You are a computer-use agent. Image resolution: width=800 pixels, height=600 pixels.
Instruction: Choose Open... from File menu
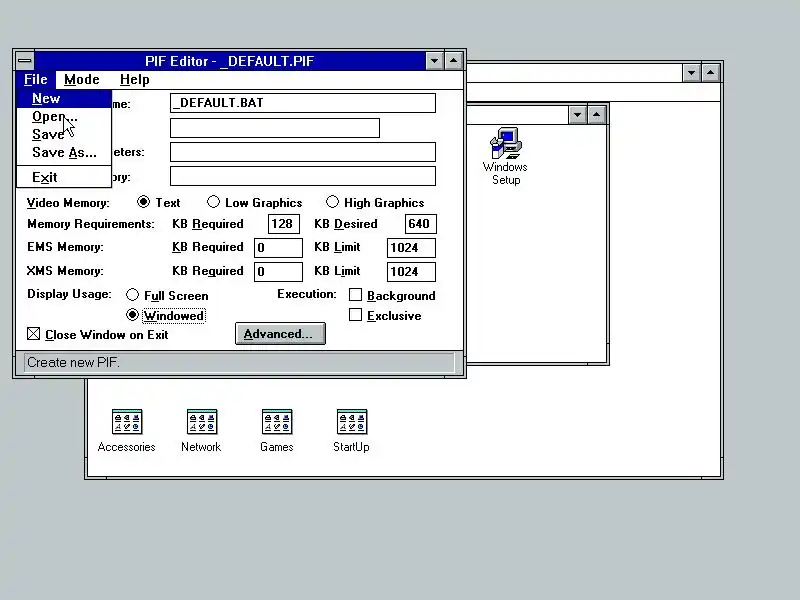click(64, 117)
